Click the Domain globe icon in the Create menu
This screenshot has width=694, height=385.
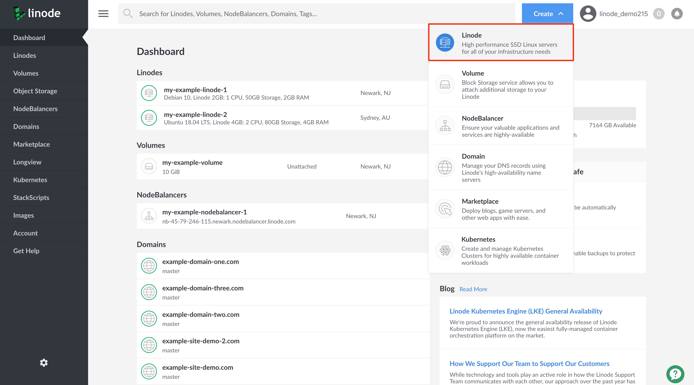point(445,167)
